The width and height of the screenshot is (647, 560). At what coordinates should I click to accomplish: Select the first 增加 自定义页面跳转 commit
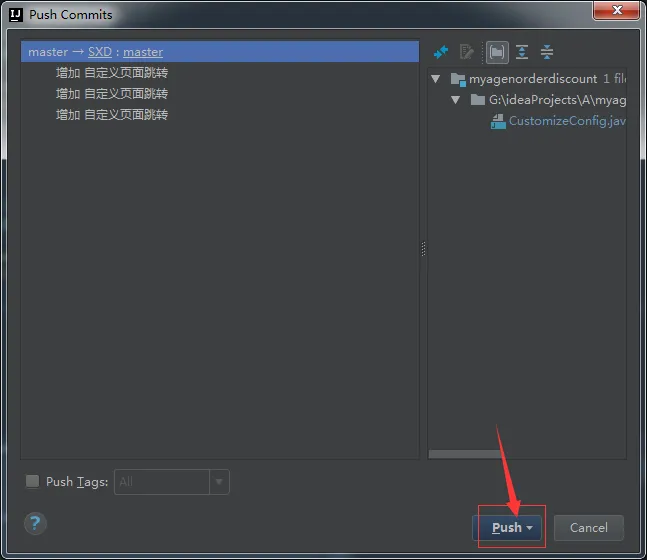[112, 73]
